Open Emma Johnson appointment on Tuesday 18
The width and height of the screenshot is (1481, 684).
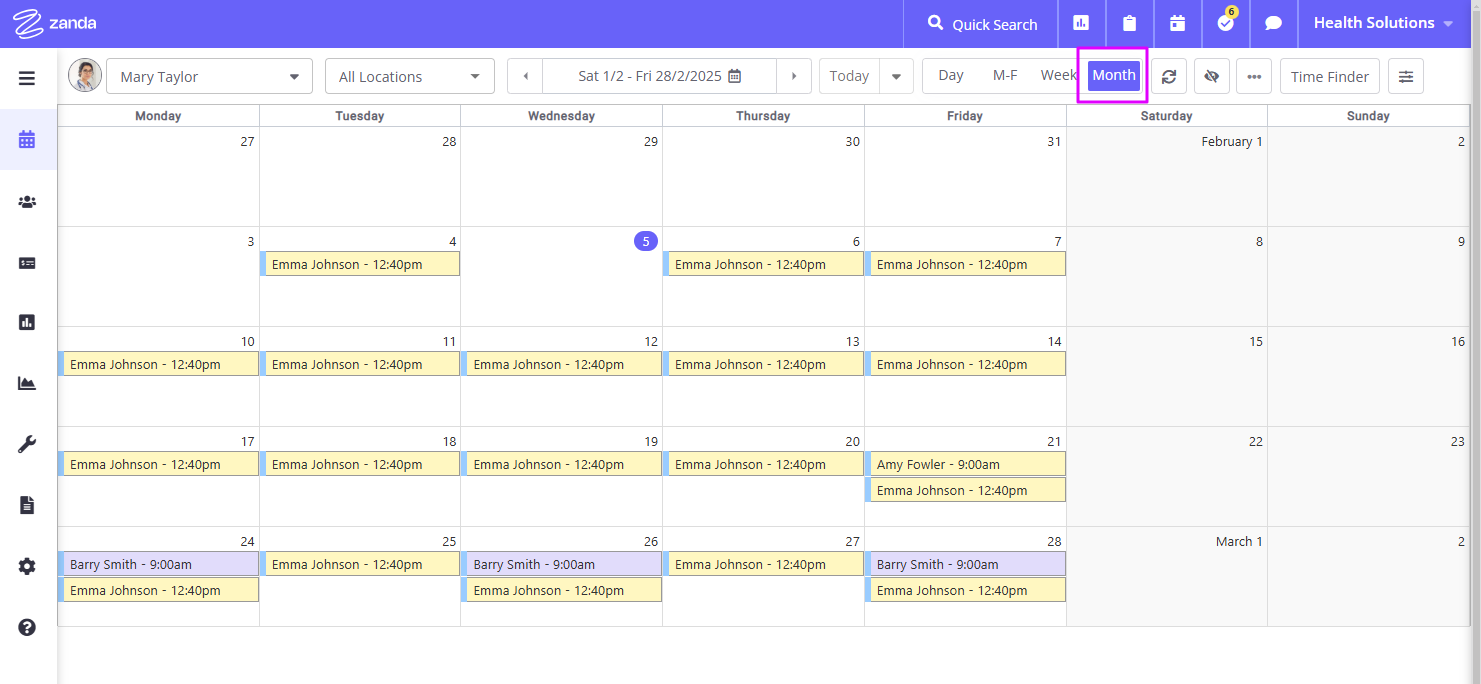coord(360,464)
